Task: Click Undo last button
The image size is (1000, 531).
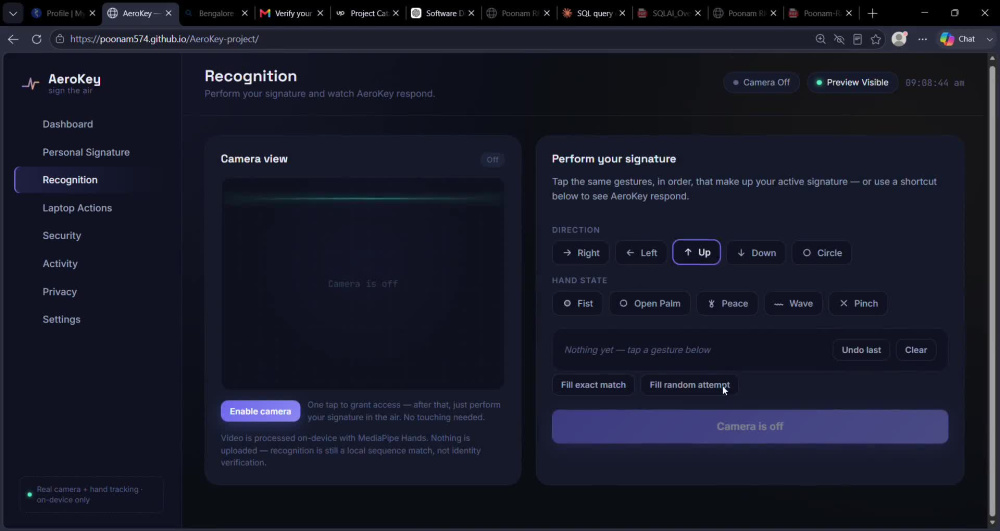Action: click(x=861, y=350)
